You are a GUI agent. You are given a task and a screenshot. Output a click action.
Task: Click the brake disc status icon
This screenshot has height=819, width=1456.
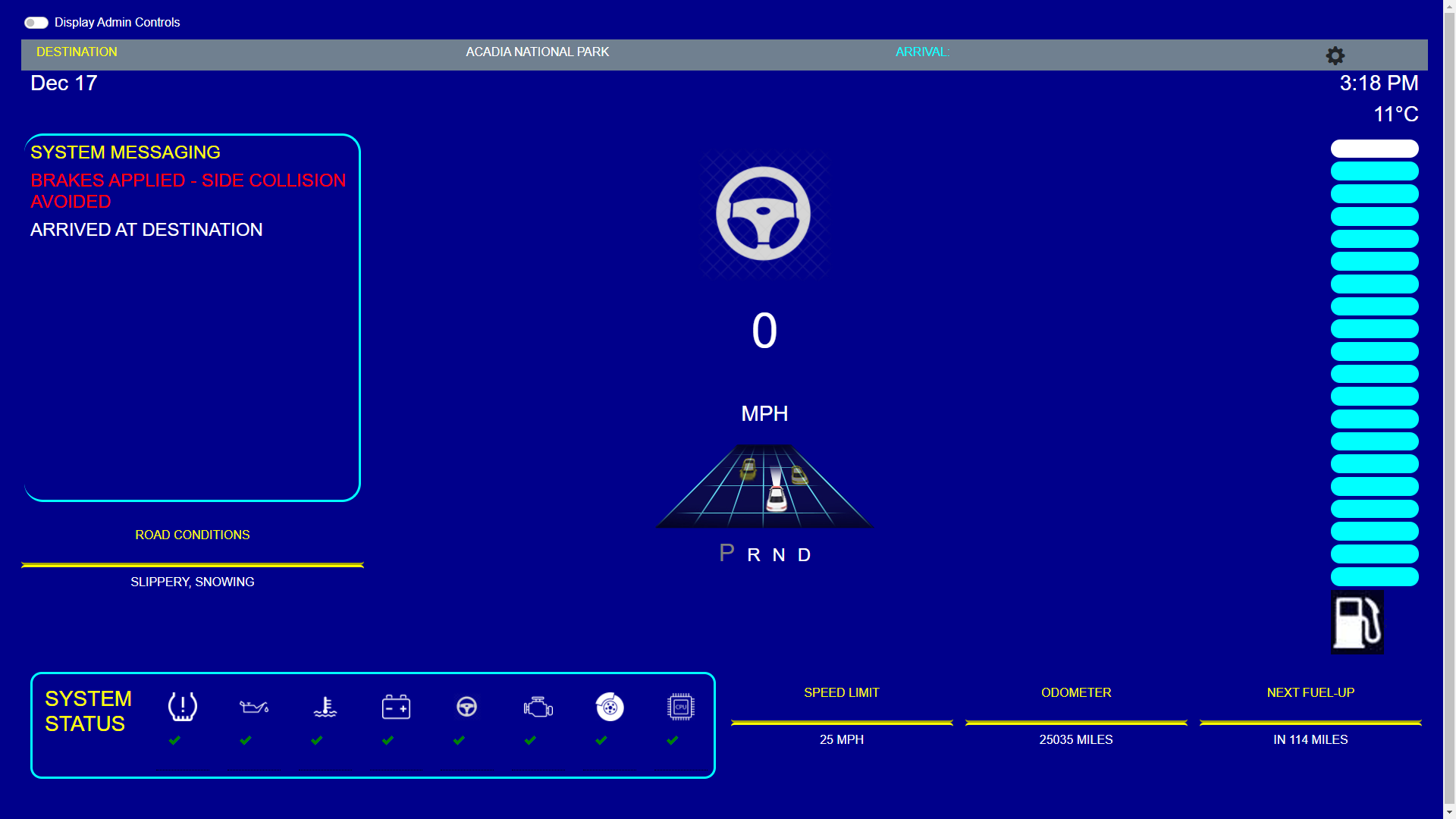610,707
